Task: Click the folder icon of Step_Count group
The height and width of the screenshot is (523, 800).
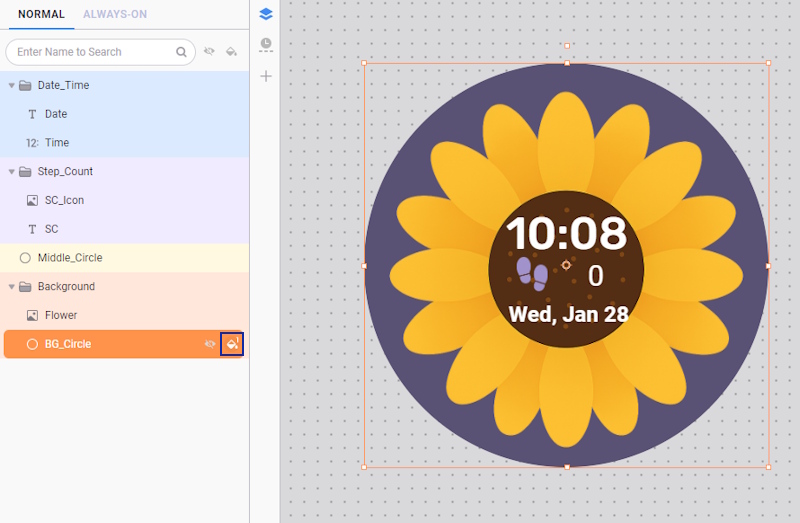Action: point(25,172)
